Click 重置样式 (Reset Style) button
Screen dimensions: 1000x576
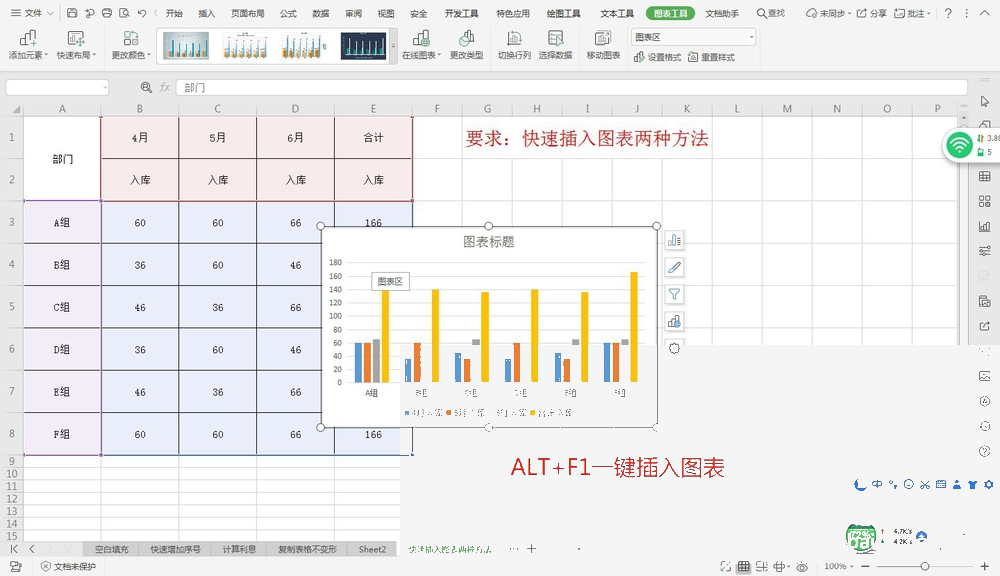tap(711, 57)
